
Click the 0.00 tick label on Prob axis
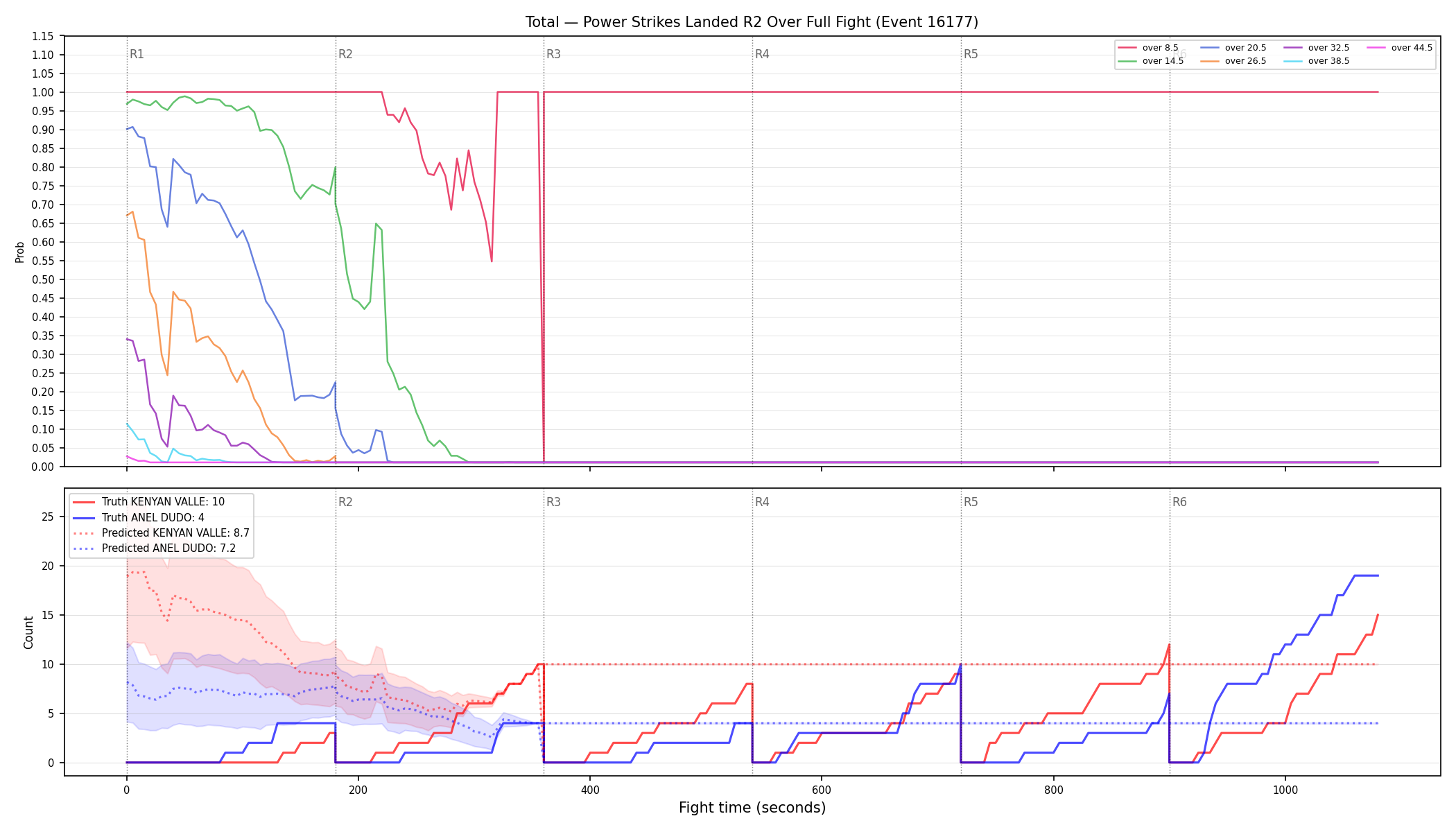(43, 467)
